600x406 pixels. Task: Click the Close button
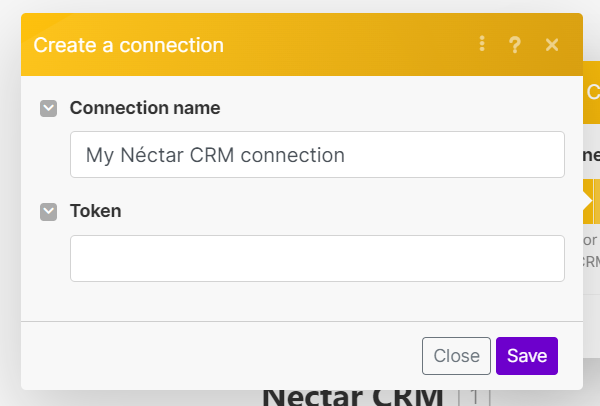456,356
